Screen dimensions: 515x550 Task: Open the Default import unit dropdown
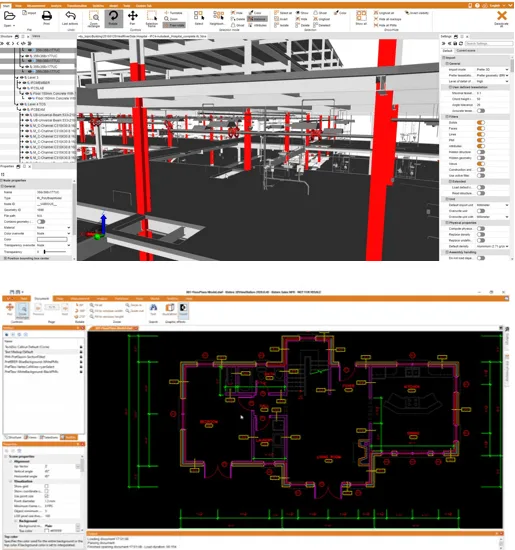492,205
